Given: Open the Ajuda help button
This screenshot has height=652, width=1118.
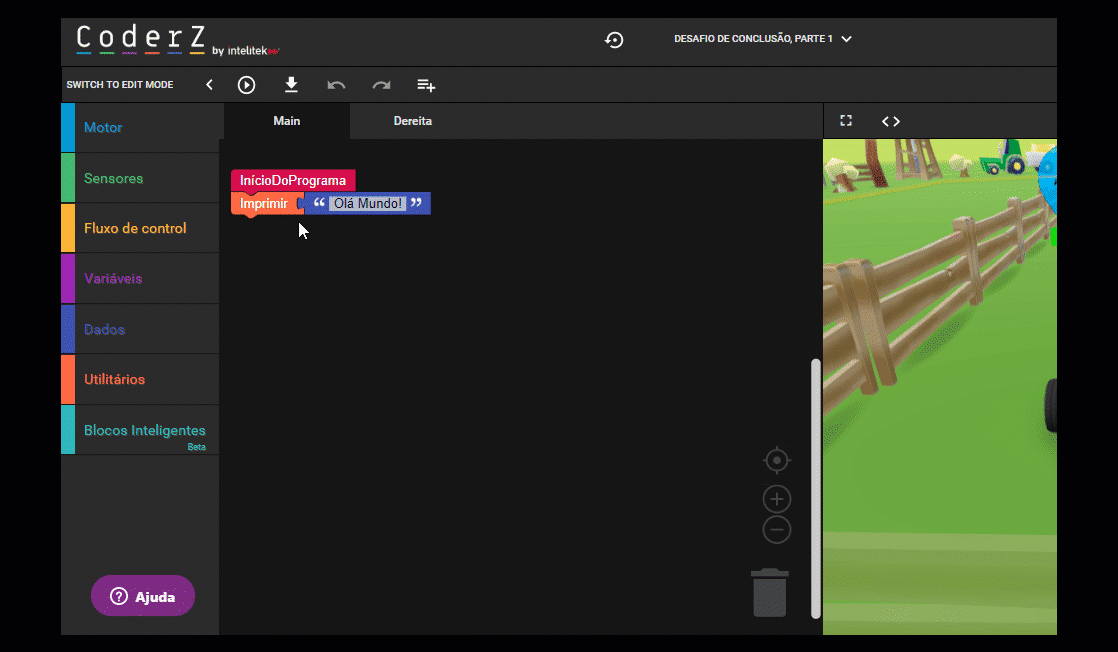Looking at the screenshot, I should pyautogui.click(x=143, y=597).
